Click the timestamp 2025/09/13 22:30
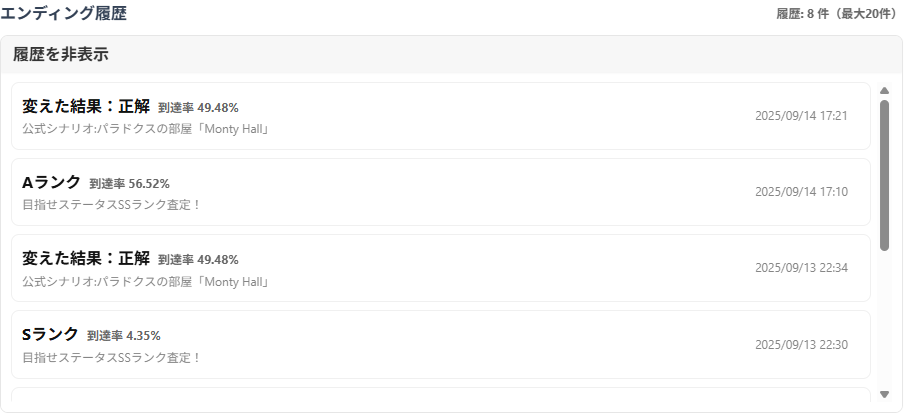This screenshot has width=904, height=413. 801,345
